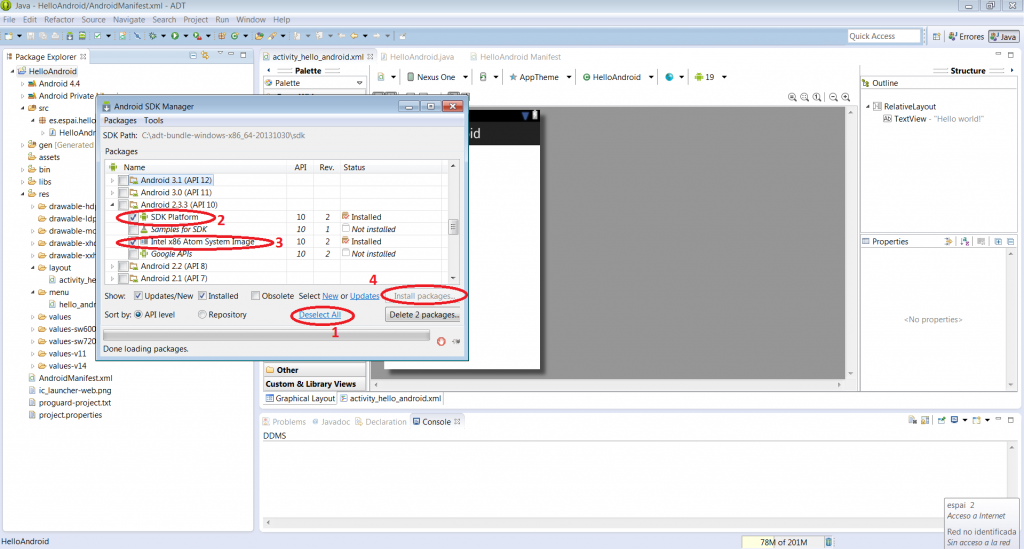The height and width of the screenshot is (549, 1024).
Task: Click the green Run button in toolbar
Action: click(x=174, y=36)
